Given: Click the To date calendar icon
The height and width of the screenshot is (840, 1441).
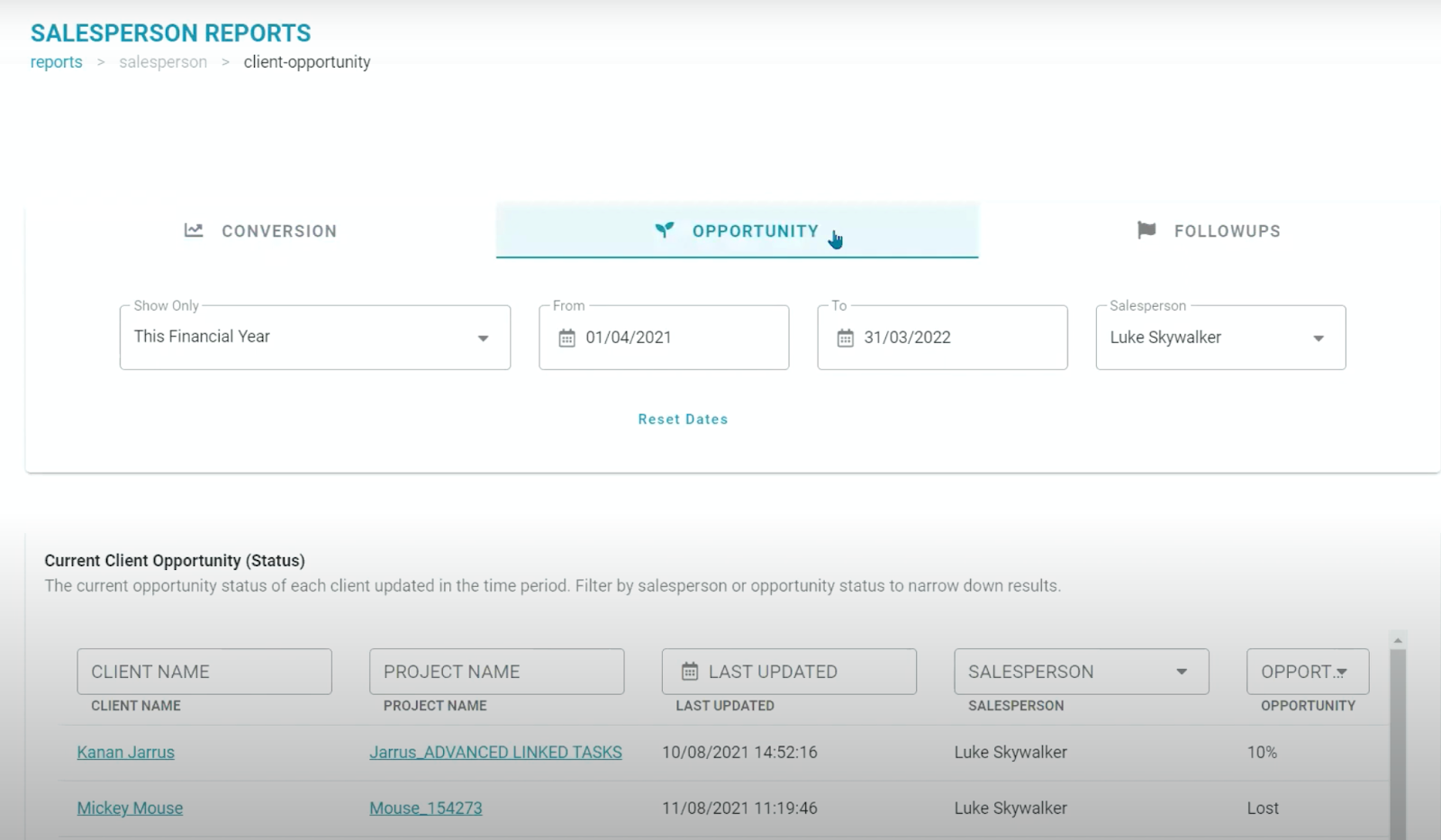Looking at the screenshot, I should (x=845, y=339).
